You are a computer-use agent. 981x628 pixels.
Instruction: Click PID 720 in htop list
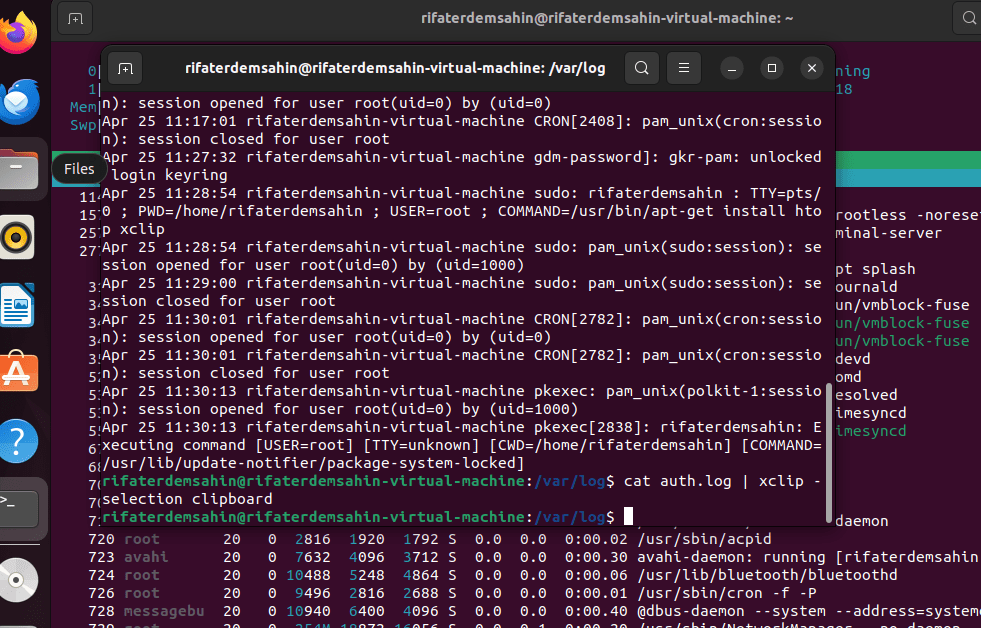pyautogui.click(x=101, y=539)
